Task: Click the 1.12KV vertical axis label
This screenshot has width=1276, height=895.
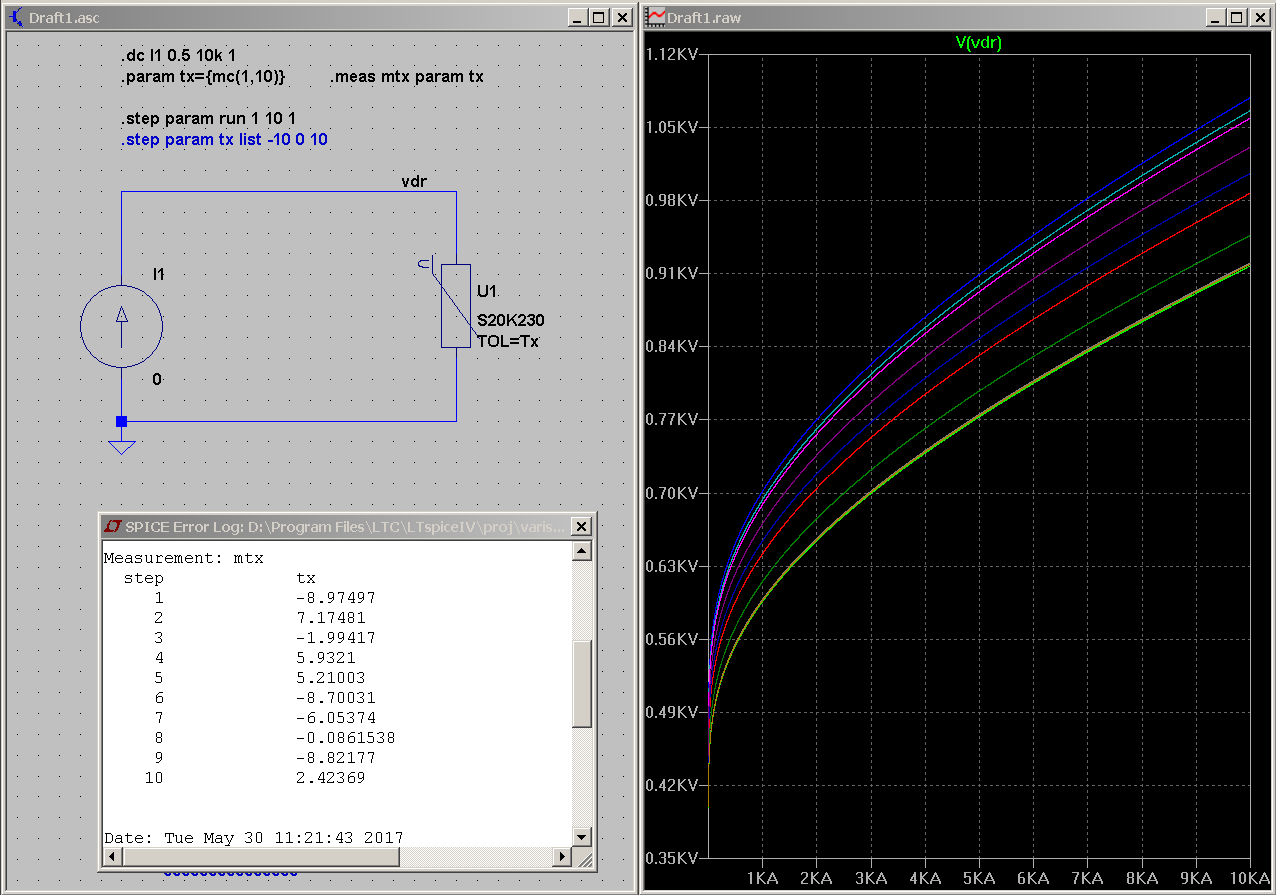Action: [672, 54]
